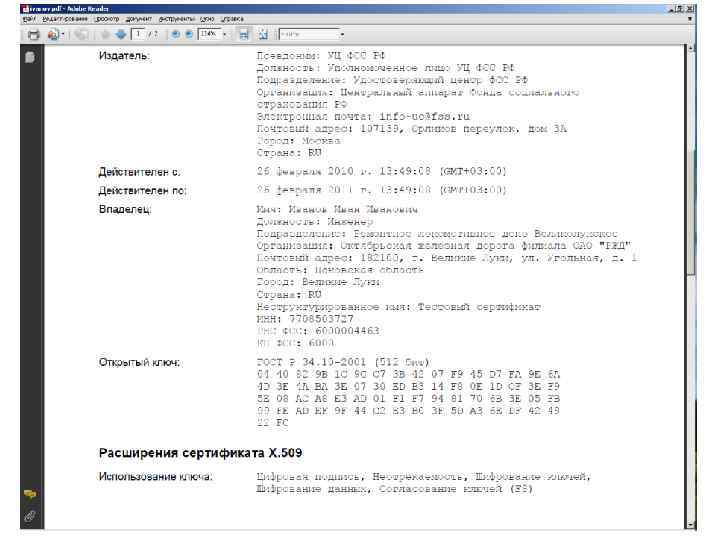Click the zoom out round icon

(x=175, y=34)
